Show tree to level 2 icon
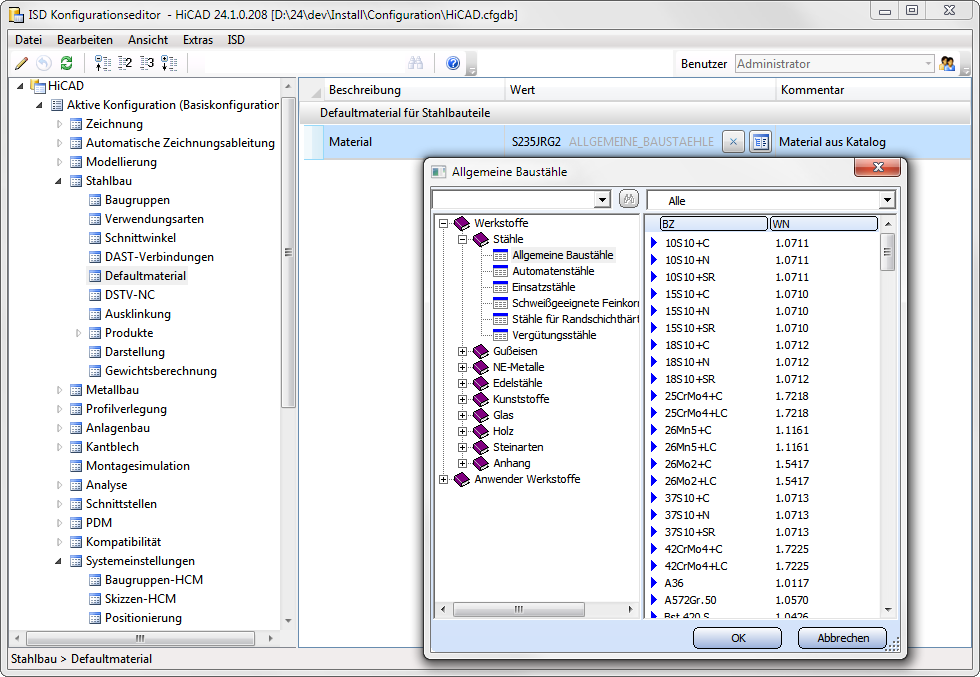The height and width of the screenshot is (677, 980). (125, 63)
